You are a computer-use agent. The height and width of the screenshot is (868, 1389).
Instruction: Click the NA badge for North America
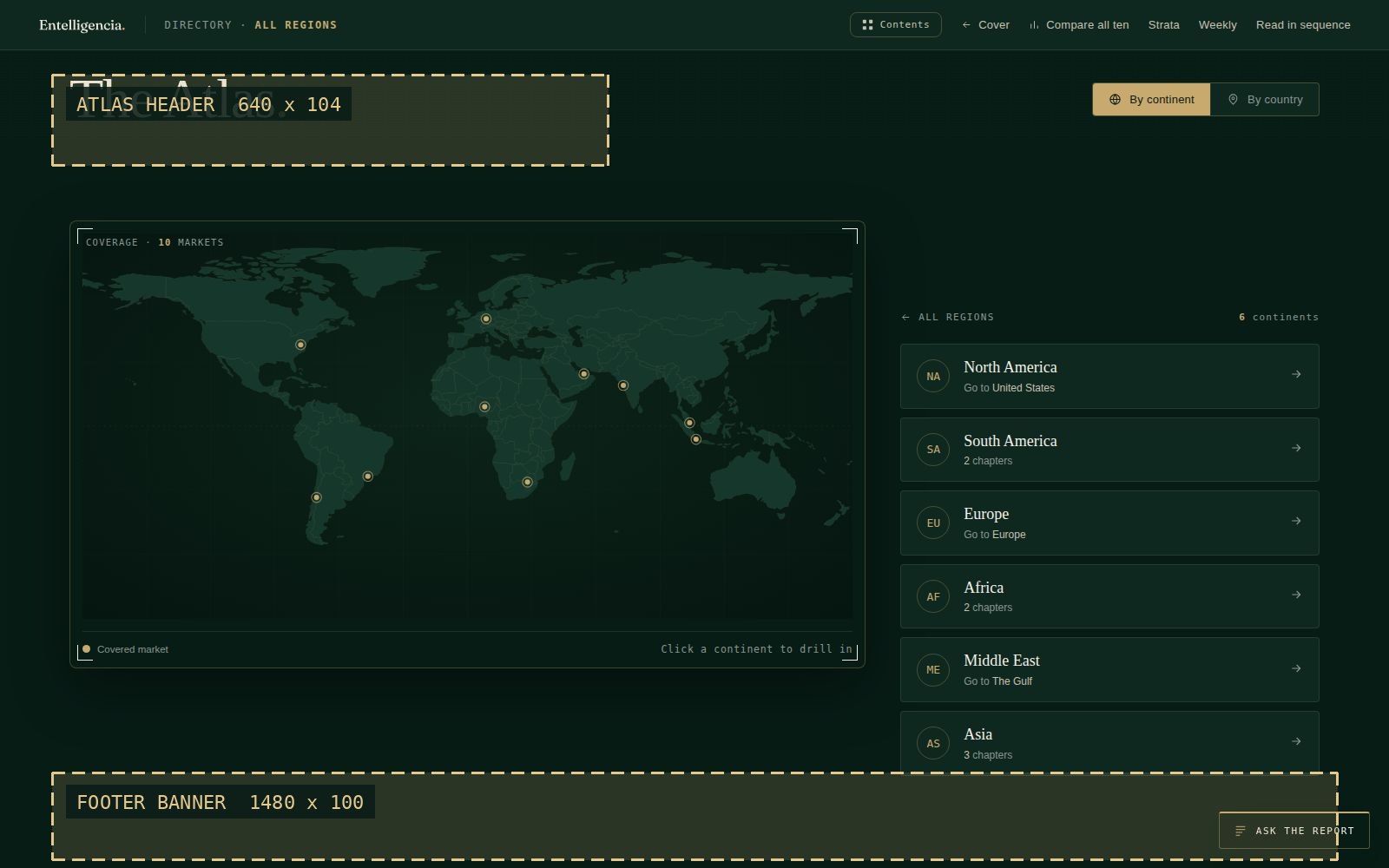coord(933,377)
